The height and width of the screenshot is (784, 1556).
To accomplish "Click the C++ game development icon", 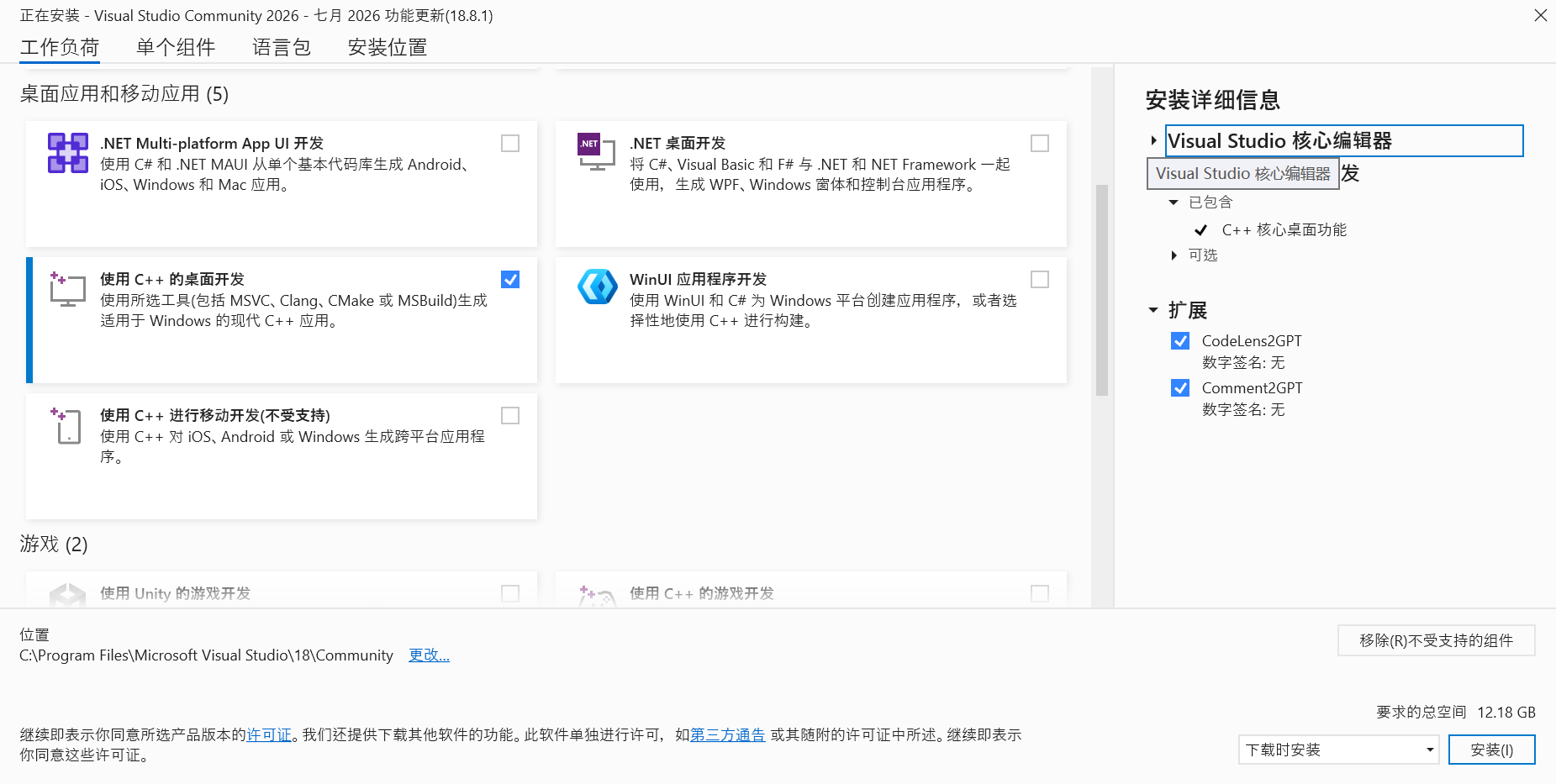I will tap(598, 596).
